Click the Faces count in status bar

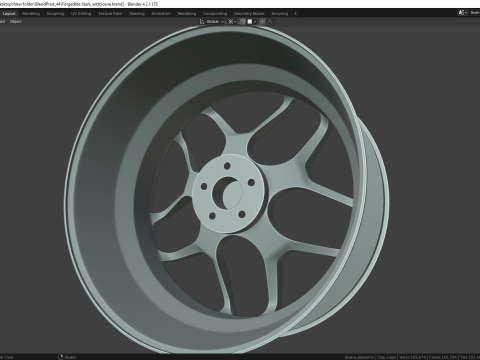point(443,357)
